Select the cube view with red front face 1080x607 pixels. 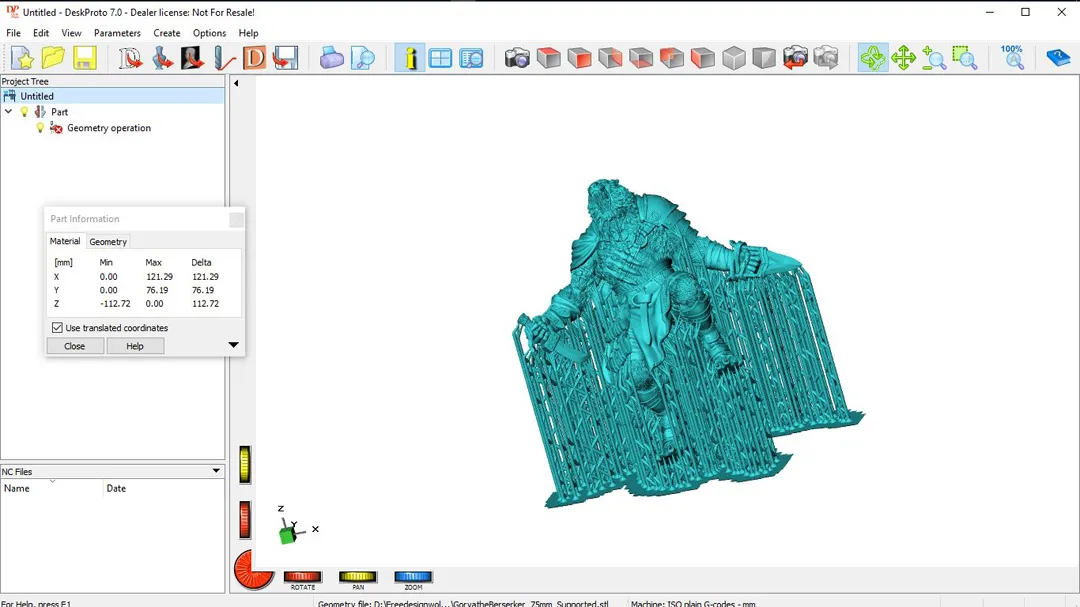coord(579,59)
